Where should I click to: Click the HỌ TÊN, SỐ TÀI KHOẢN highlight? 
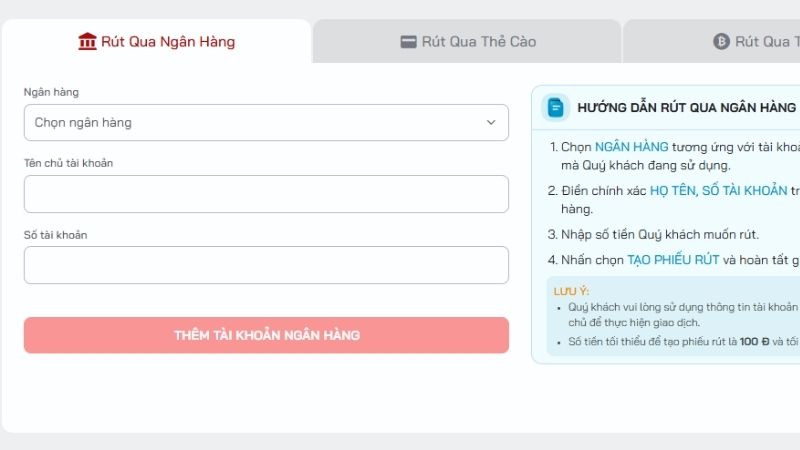coord(718,191)
